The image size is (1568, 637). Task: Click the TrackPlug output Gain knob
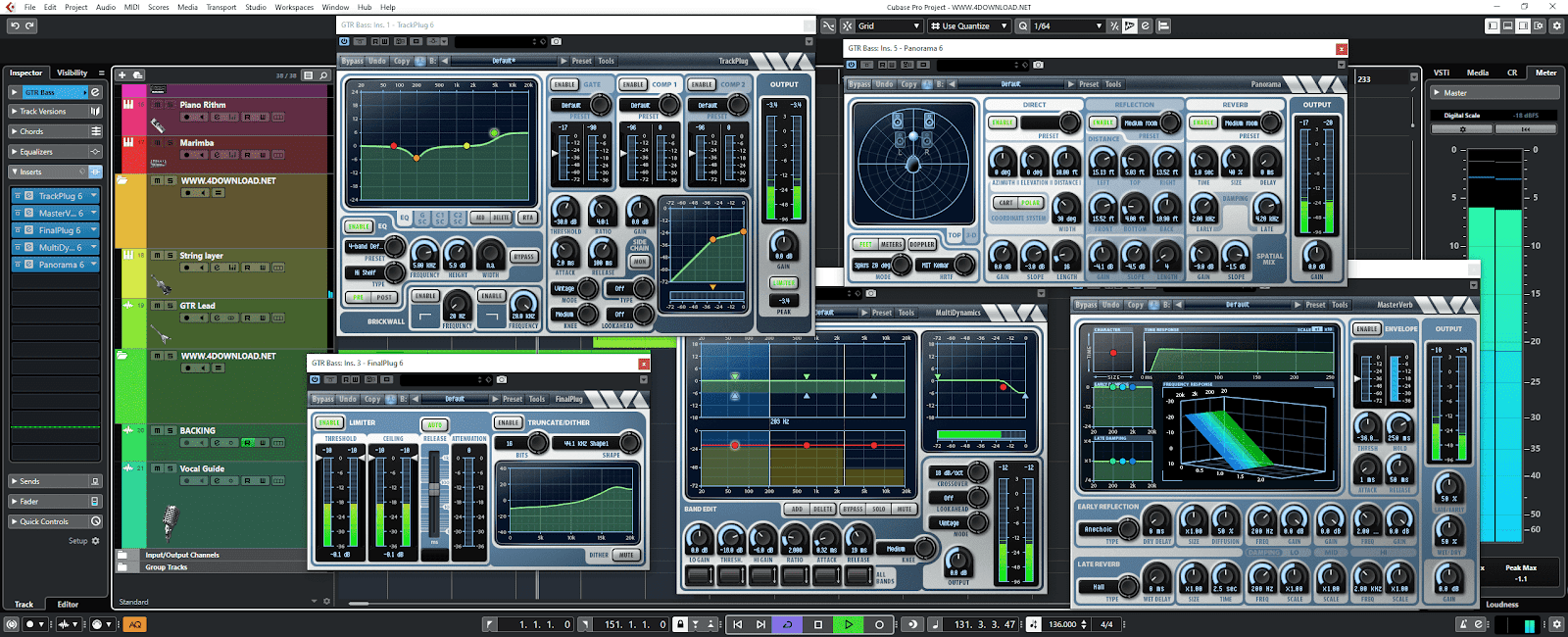click(782, 244)
